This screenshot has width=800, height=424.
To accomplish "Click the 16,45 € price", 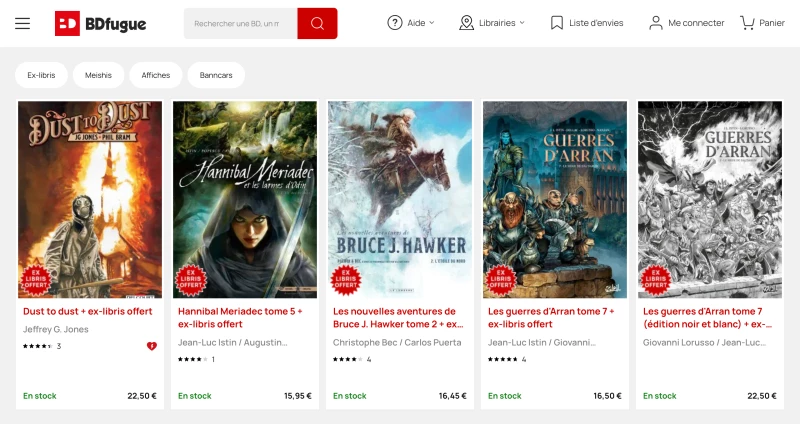I will [453, 396].
